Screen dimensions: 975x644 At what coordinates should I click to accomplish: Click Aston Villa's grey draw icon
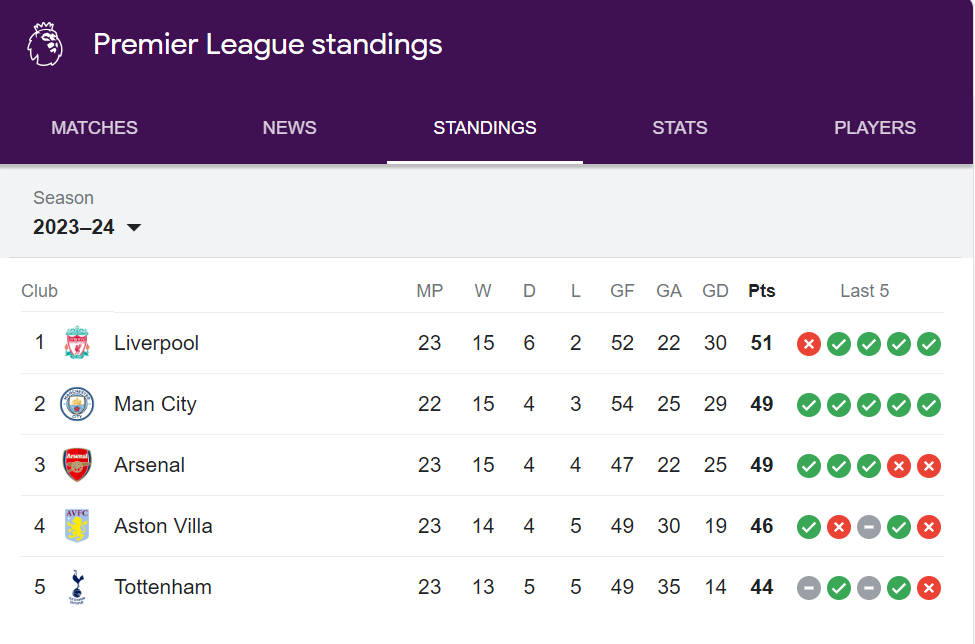(869, 526)
